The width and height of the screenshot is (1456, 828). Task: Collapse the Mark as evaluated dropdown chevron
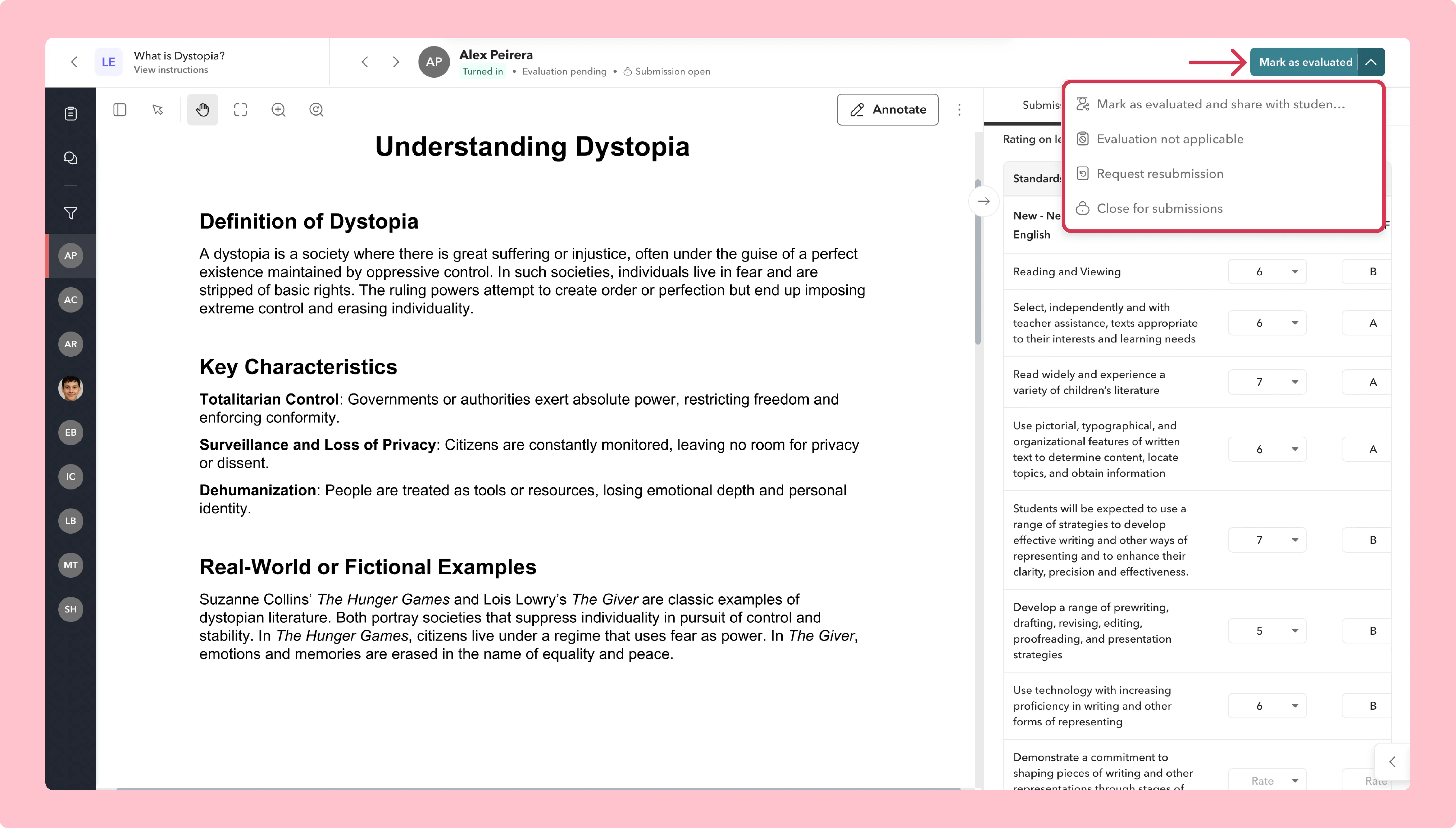(x=1371, y=62)
